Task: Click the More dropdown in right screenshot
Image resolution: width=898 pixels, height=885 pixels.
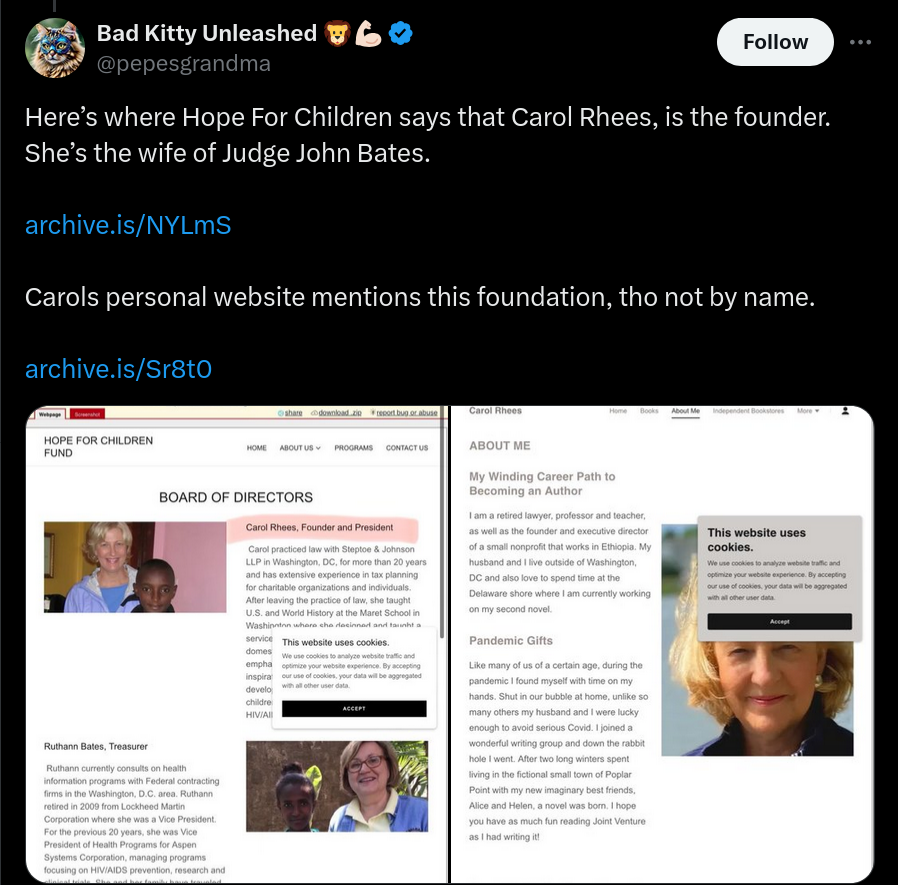Action: pos(808,411)
